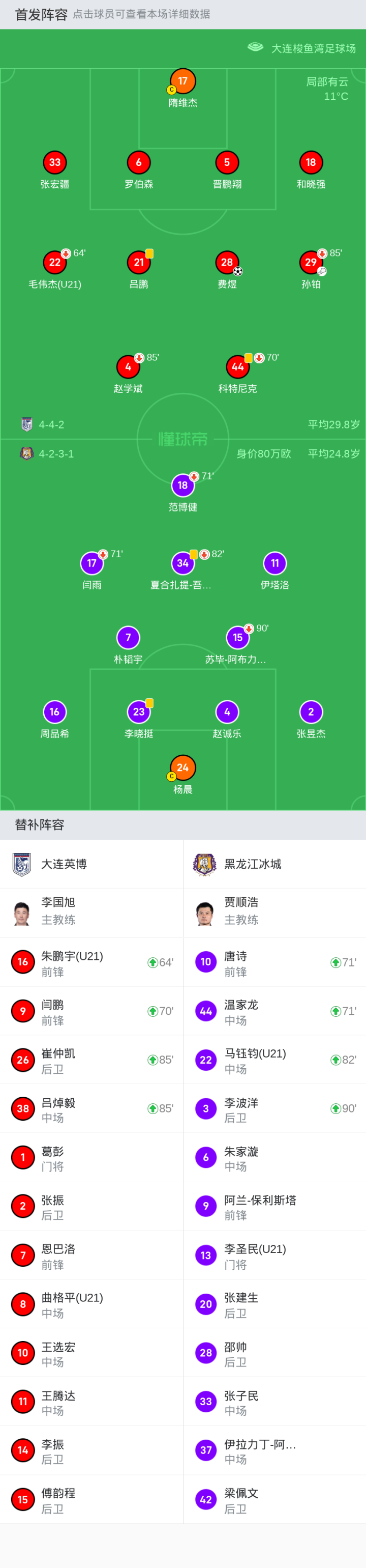
Task: Tap 范博健 number 18 purple badge
Action: pos(182,485)
